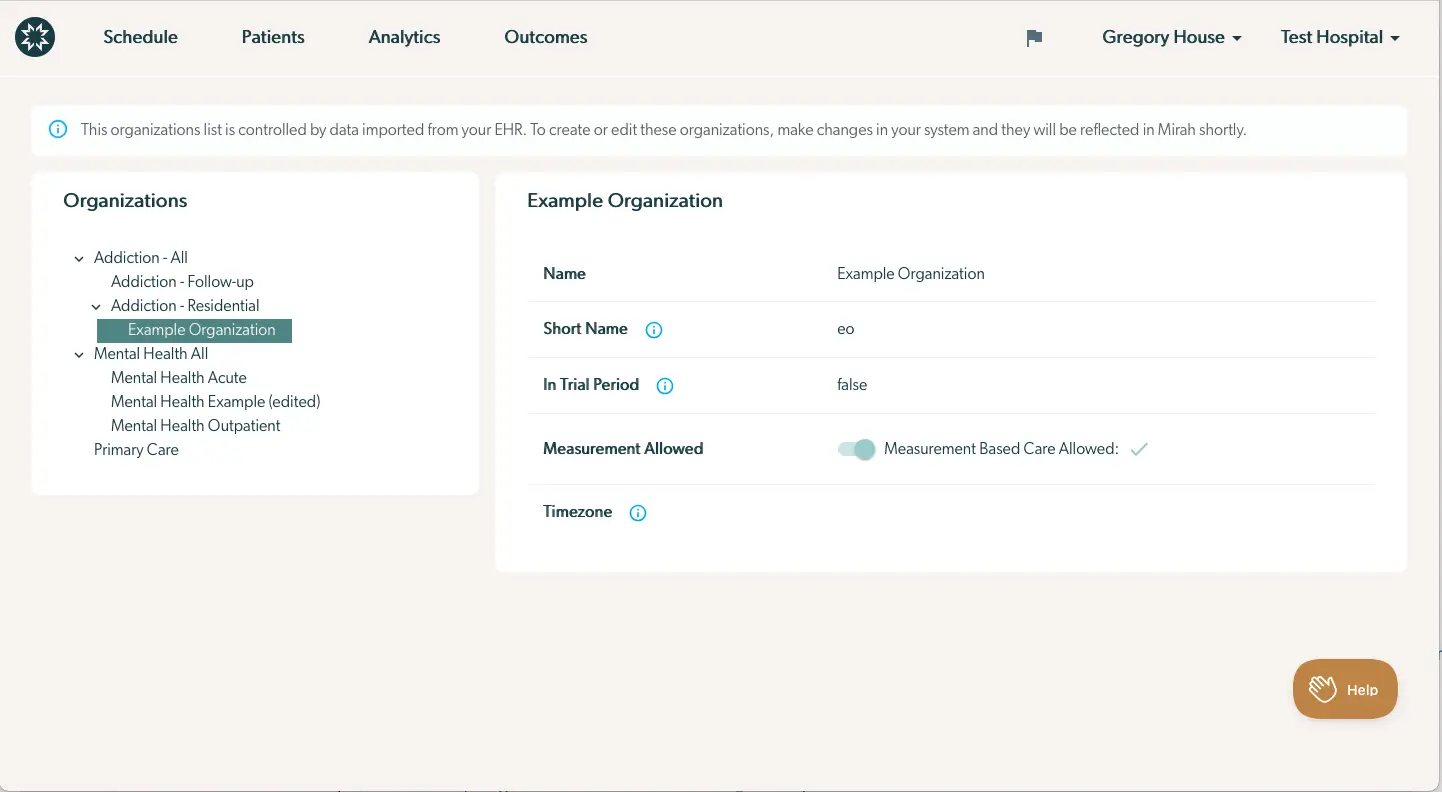Screen dimensions: 1442x792
Task: Navigate to the Analytics page
Action: pos(404,37)
